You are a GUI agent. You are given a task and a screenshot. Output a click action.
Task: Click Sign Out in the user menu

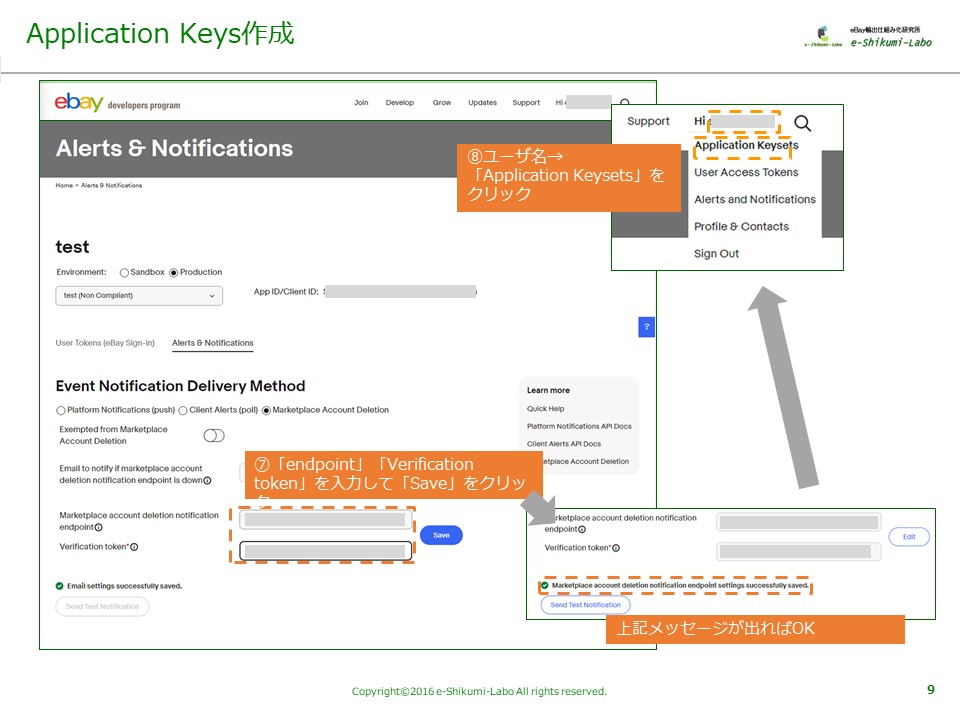716,254
